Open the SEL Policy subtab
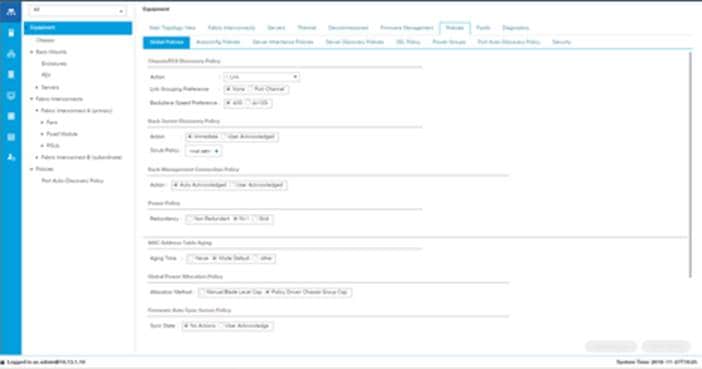 click(408, 42)
